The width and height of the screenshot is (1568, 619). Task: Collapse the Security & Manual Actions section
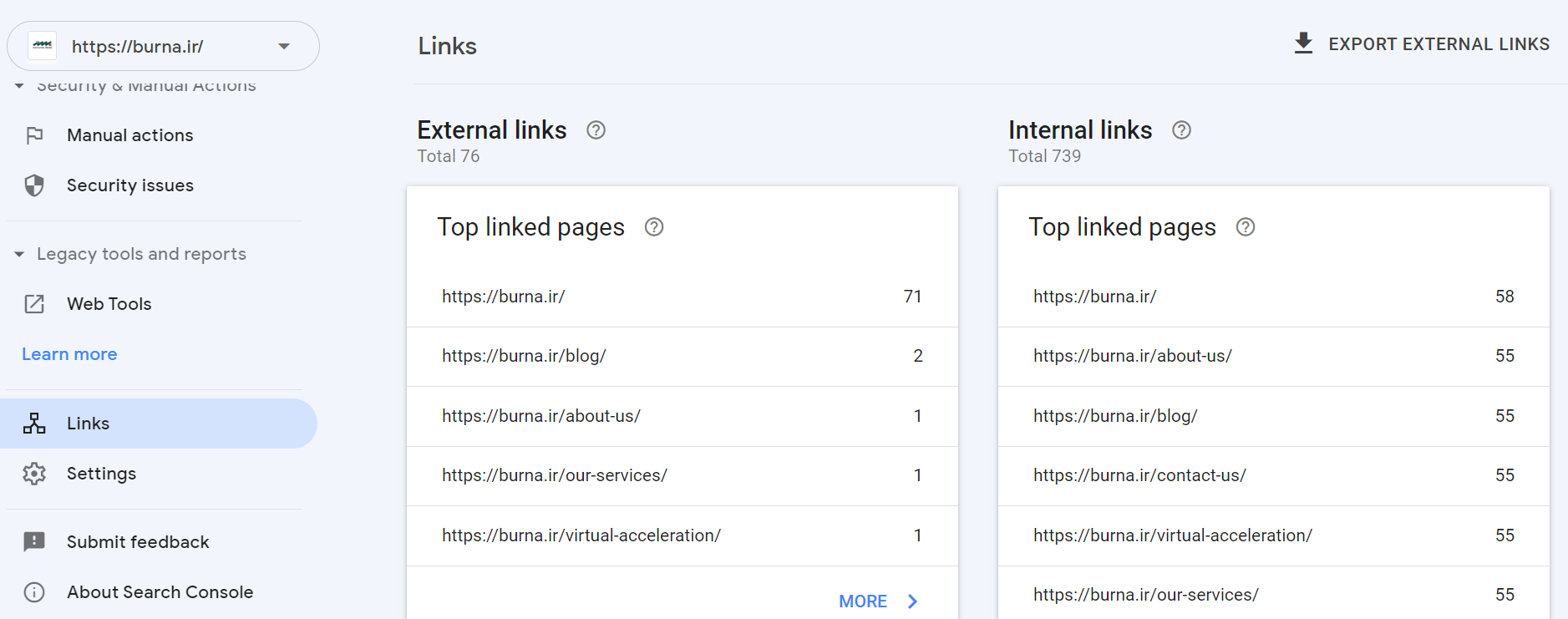coord(19,86)
